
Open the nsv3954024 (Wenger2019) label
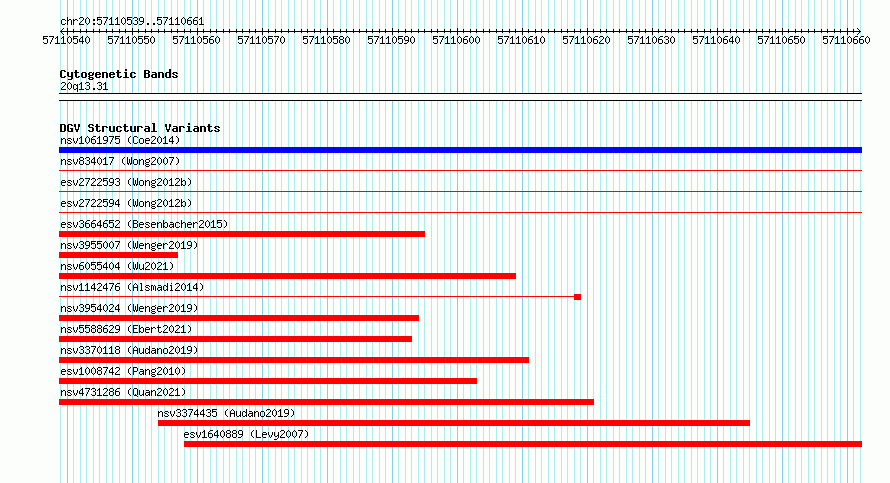(x=129, y=308)
